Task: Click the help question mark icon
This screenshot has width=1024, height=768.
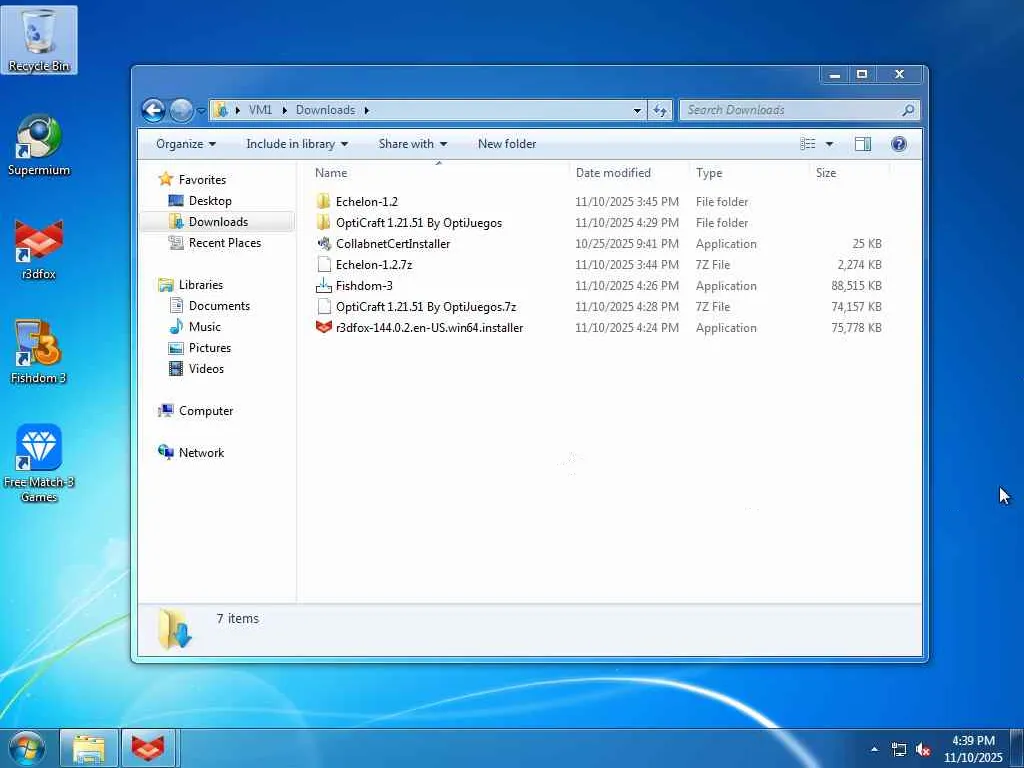Action: tap(899, 144)
